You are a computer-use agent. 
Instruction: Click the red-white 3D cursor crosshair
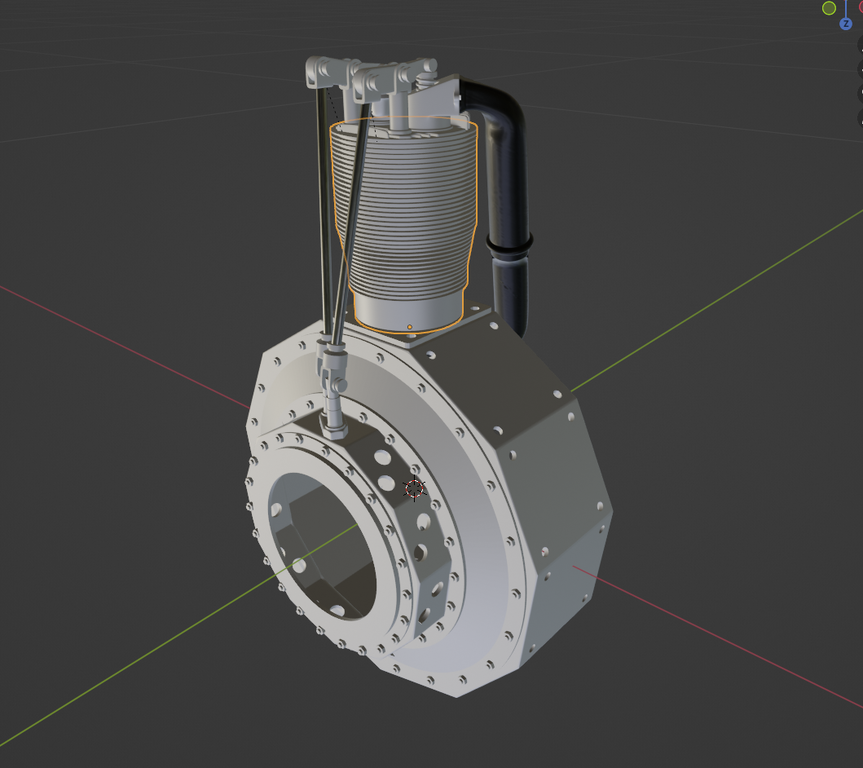point(414,489)
